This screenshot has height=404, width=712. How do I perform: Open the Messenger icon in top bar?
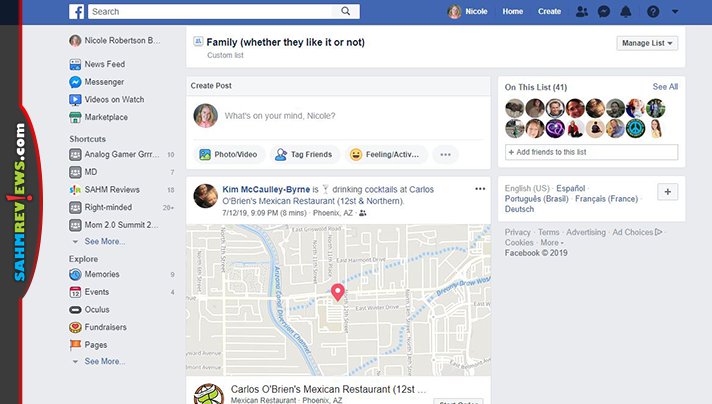click(x=603, y=11)
